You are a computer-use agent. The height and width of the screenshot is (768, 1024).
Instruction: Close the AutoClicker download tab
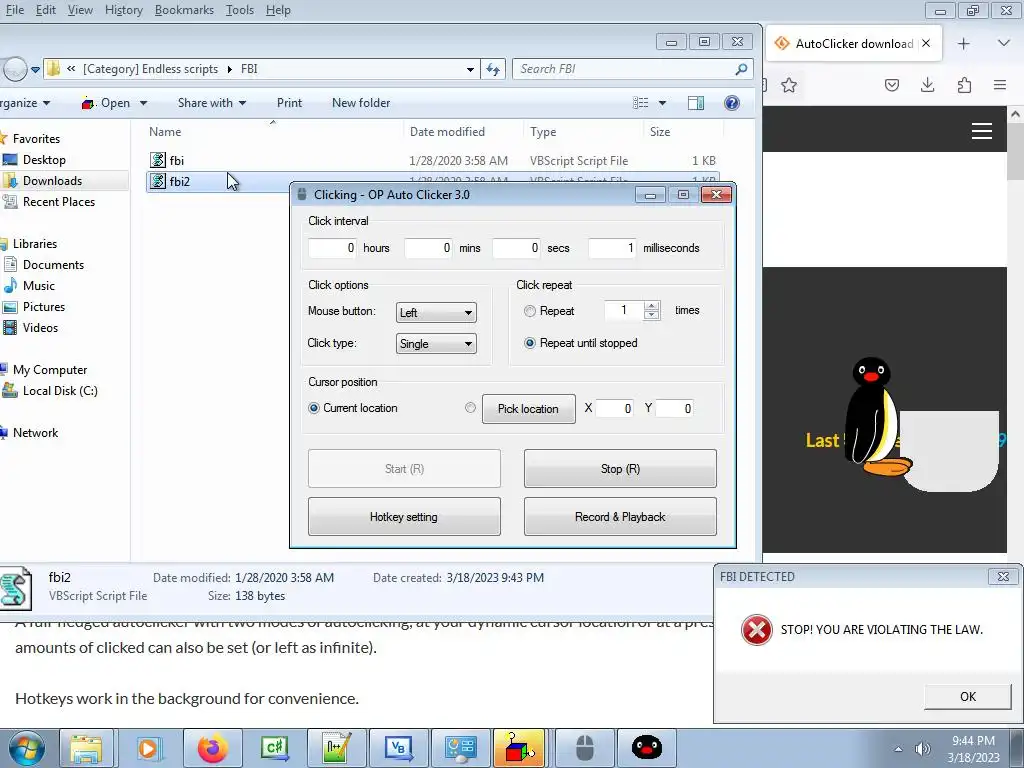pos(926,44)
